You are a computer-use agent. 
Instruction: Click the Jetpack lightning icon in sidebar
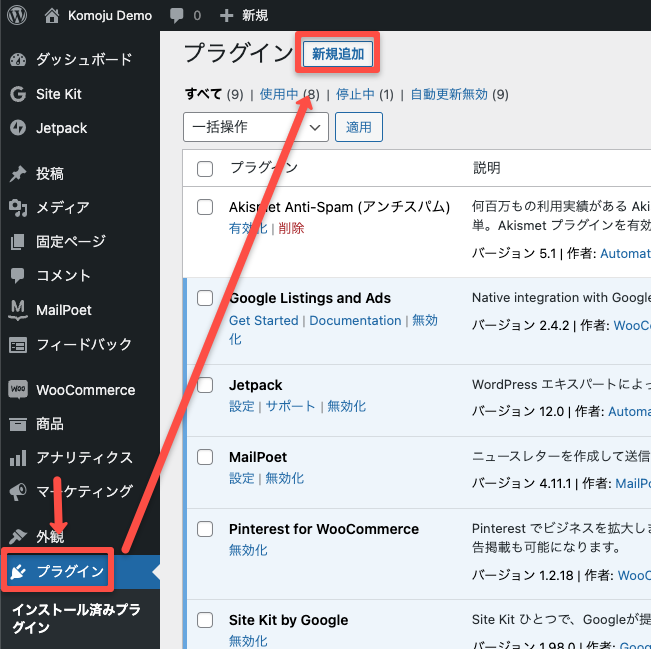click(18, 128)
